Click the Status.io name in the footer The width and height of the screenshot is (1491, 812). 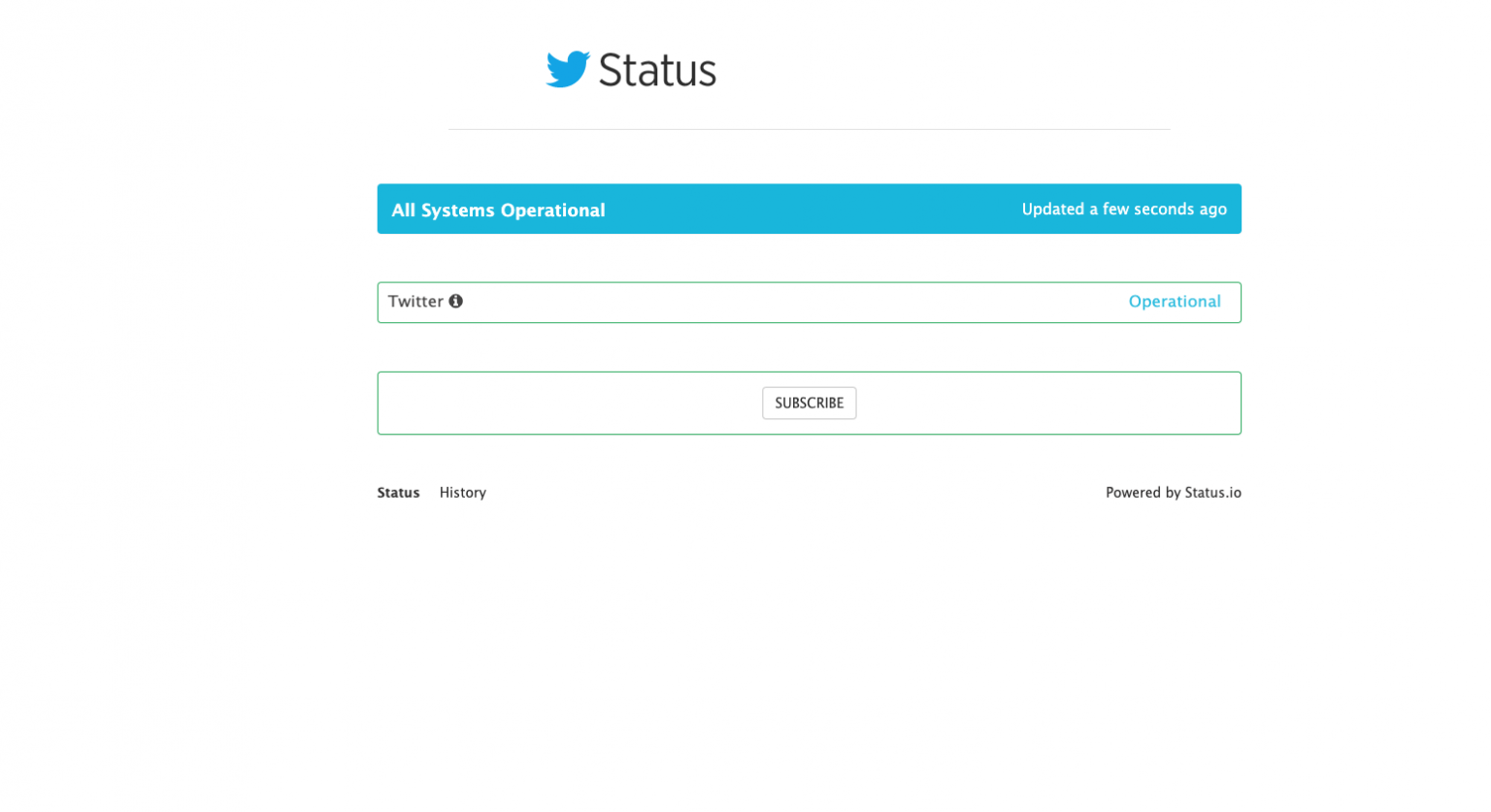[x=1212, y=493]
